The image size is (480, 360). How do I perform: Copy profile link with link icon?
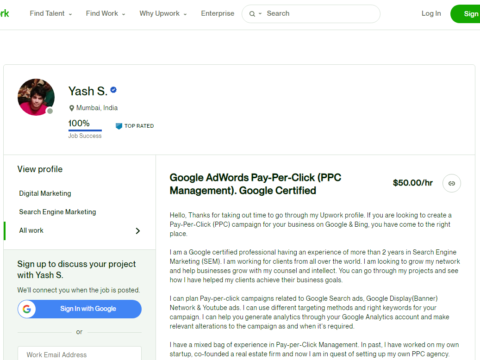pos(451,183)
